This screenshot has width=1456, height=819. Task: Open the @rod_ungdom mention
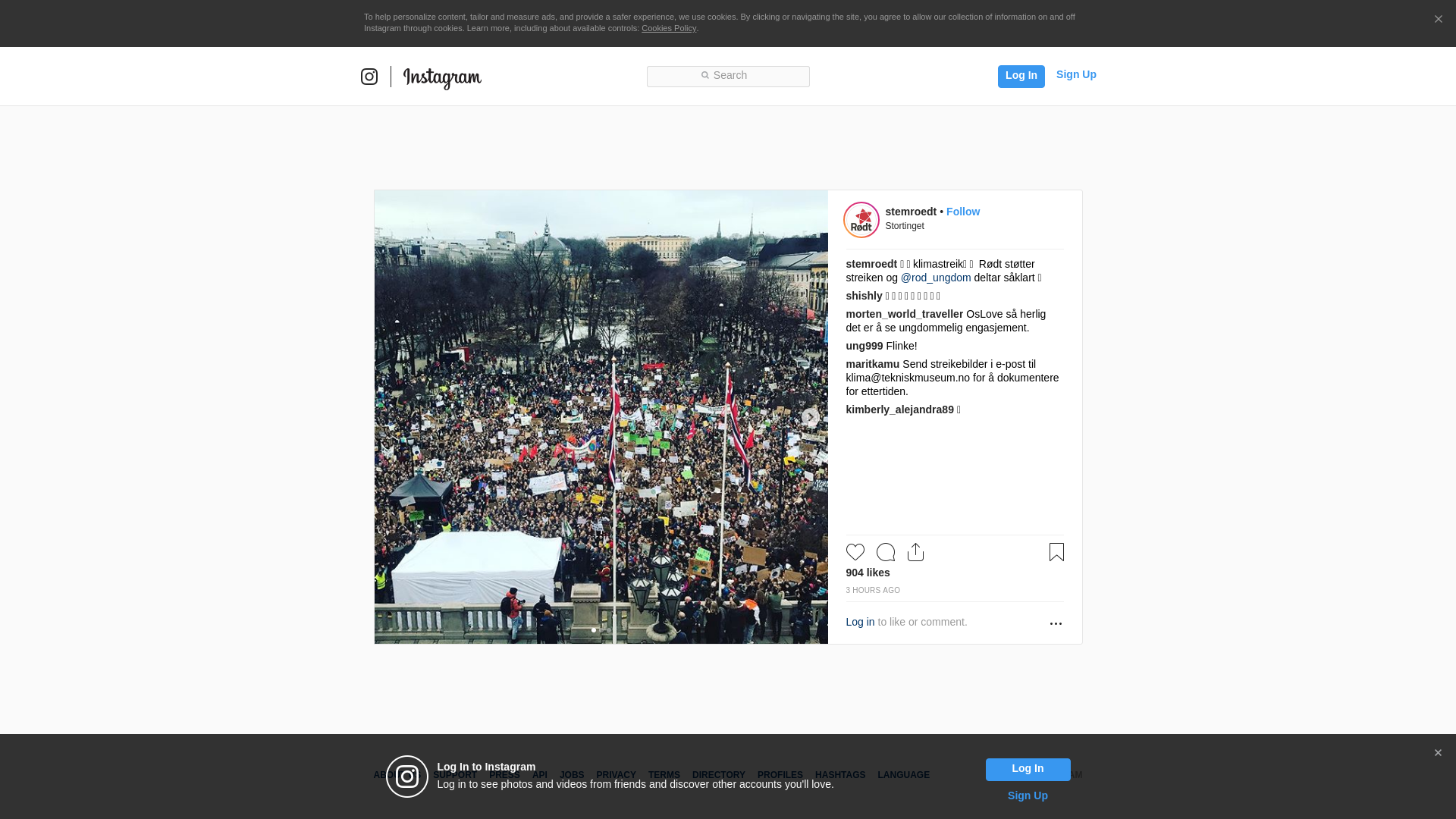tap(936, 278)
